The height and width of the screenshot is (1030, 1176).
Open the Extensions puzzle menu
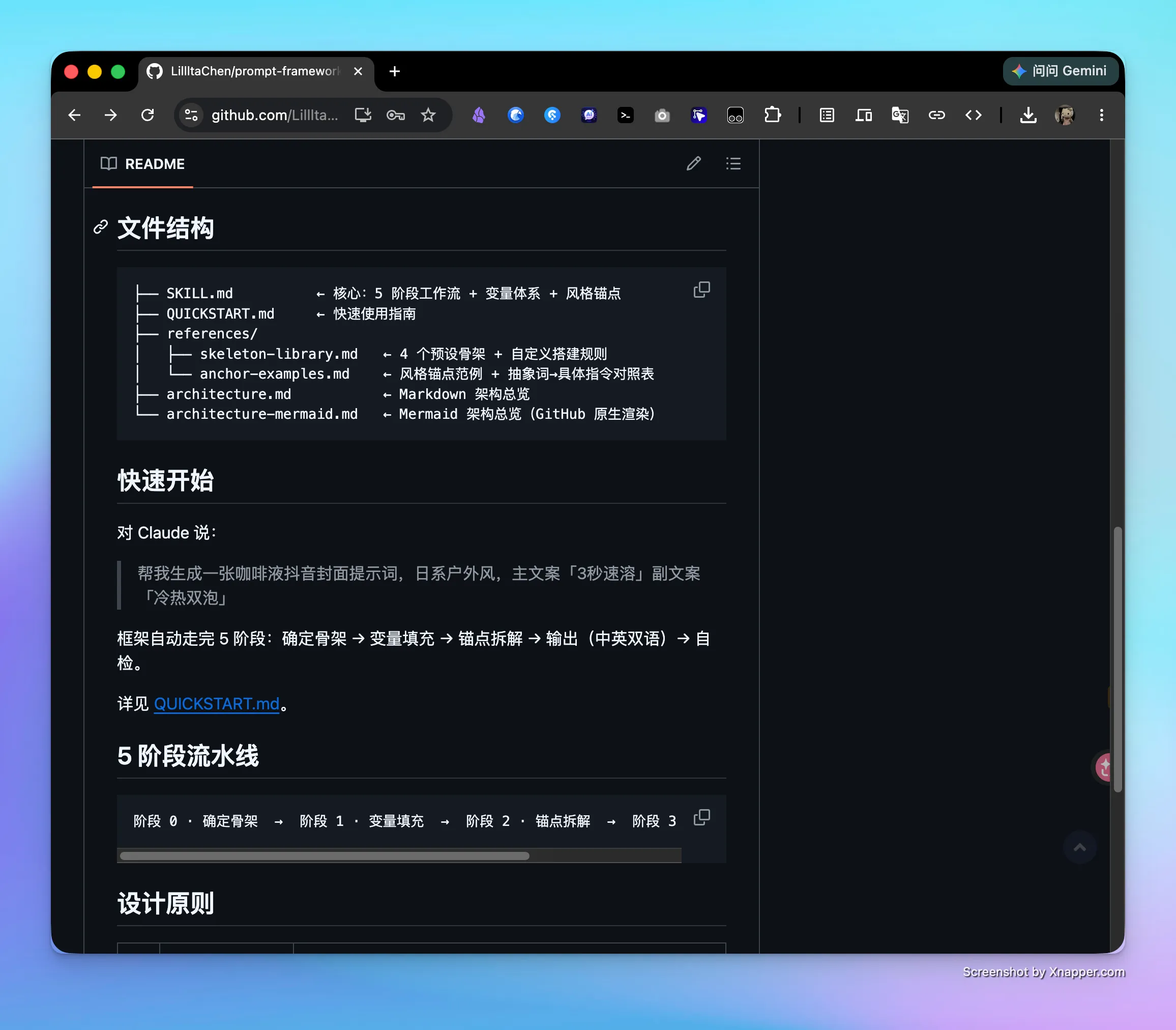click(x=773, y=115)
